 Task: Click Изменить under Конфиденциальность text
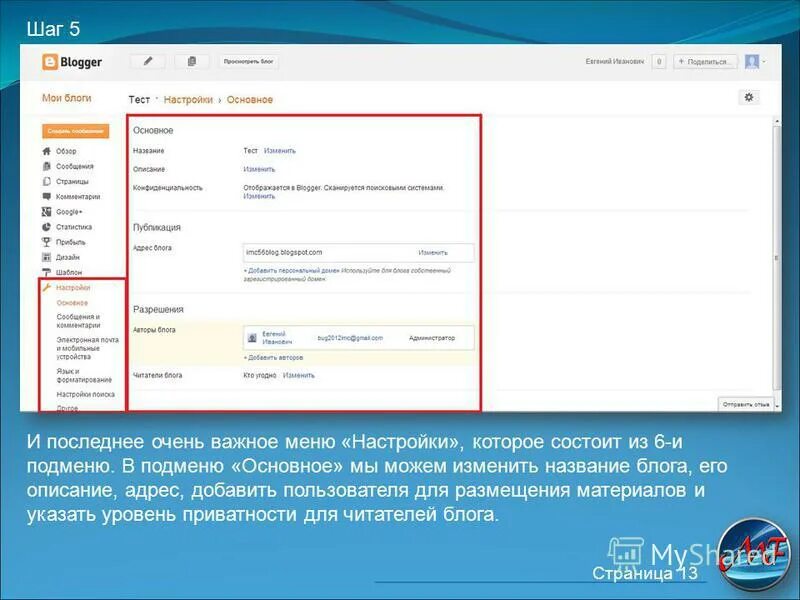[259, 196]
